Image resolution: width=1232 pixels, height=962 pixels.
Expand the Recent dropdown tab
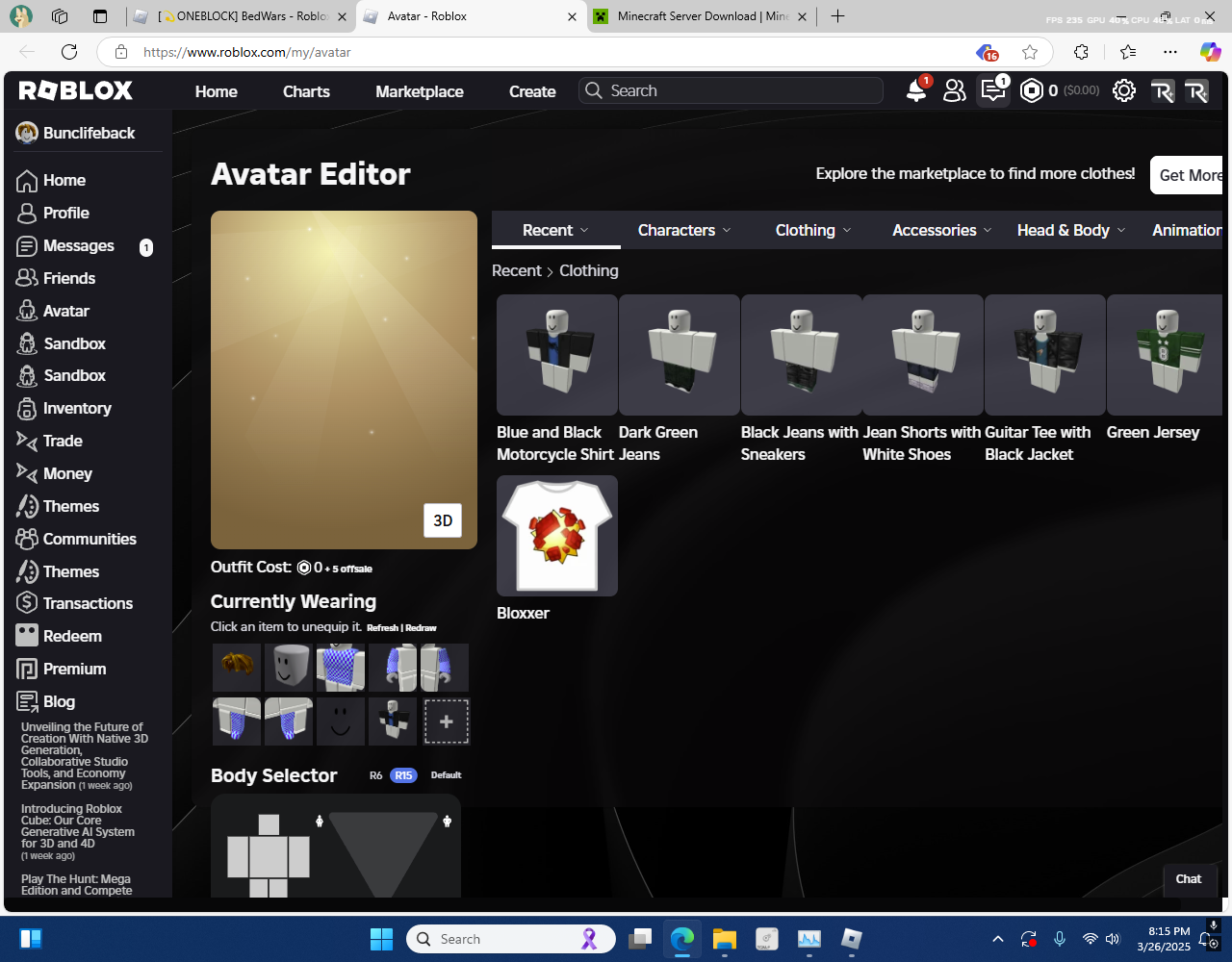[x=556, y=230]
